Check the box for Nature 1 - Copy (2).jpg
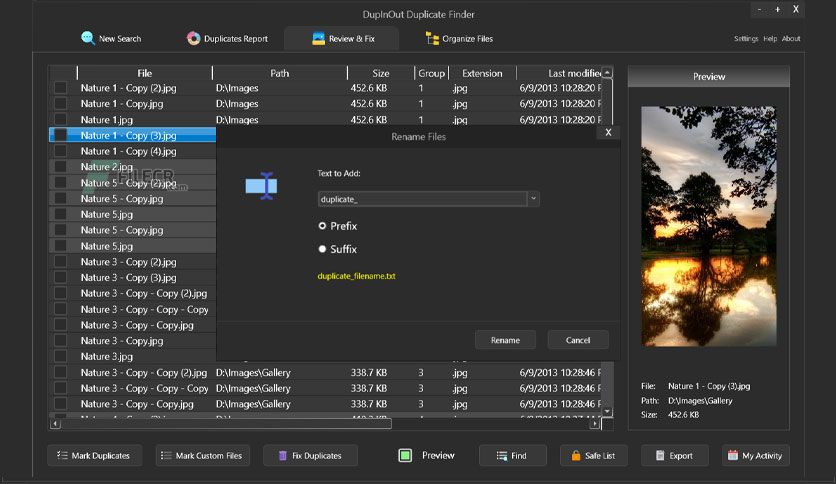836x484 pixels. click(x=60, y=87)
